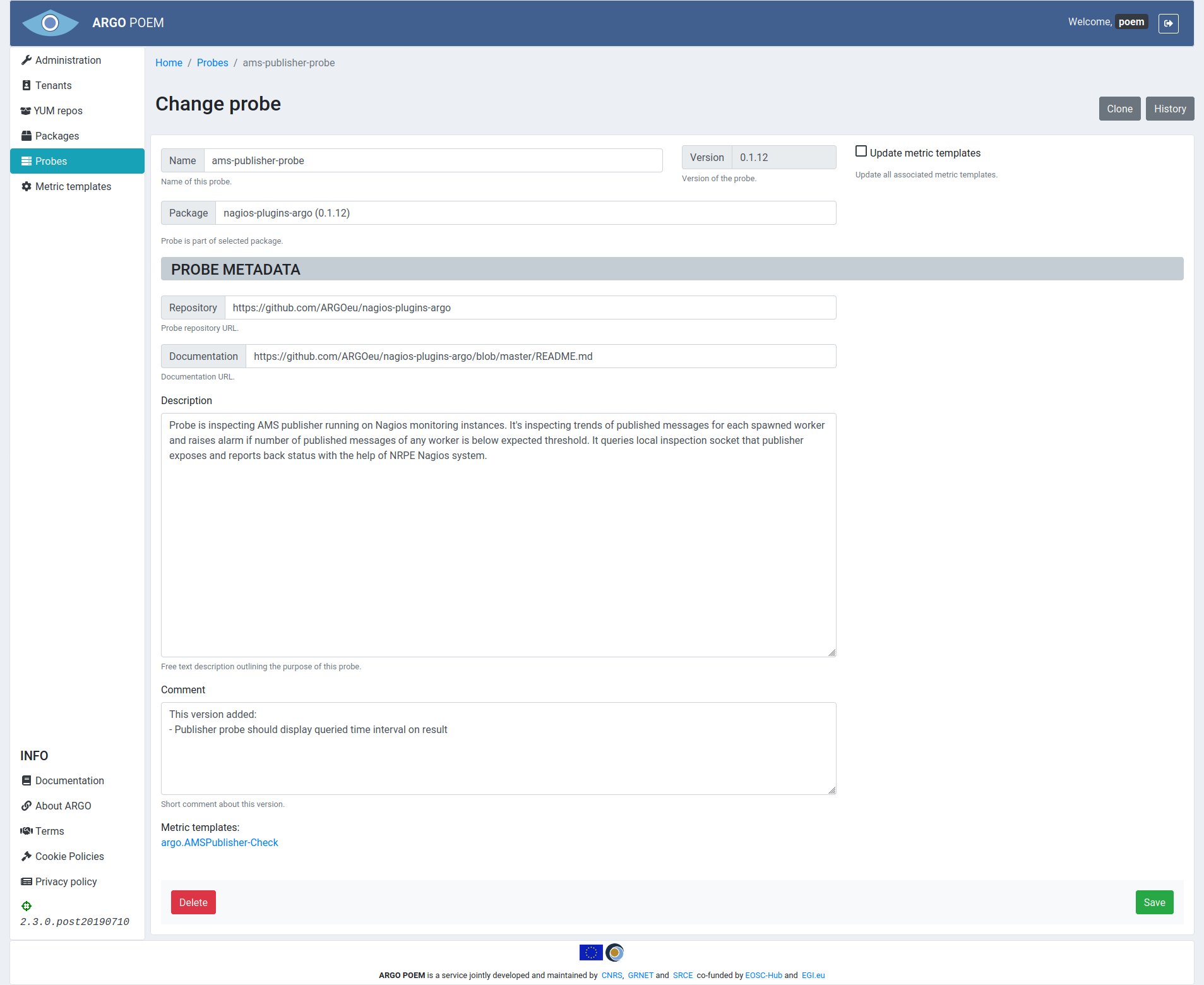Click the Documentation book icon

pyautogui.click(x=26, y=780)
